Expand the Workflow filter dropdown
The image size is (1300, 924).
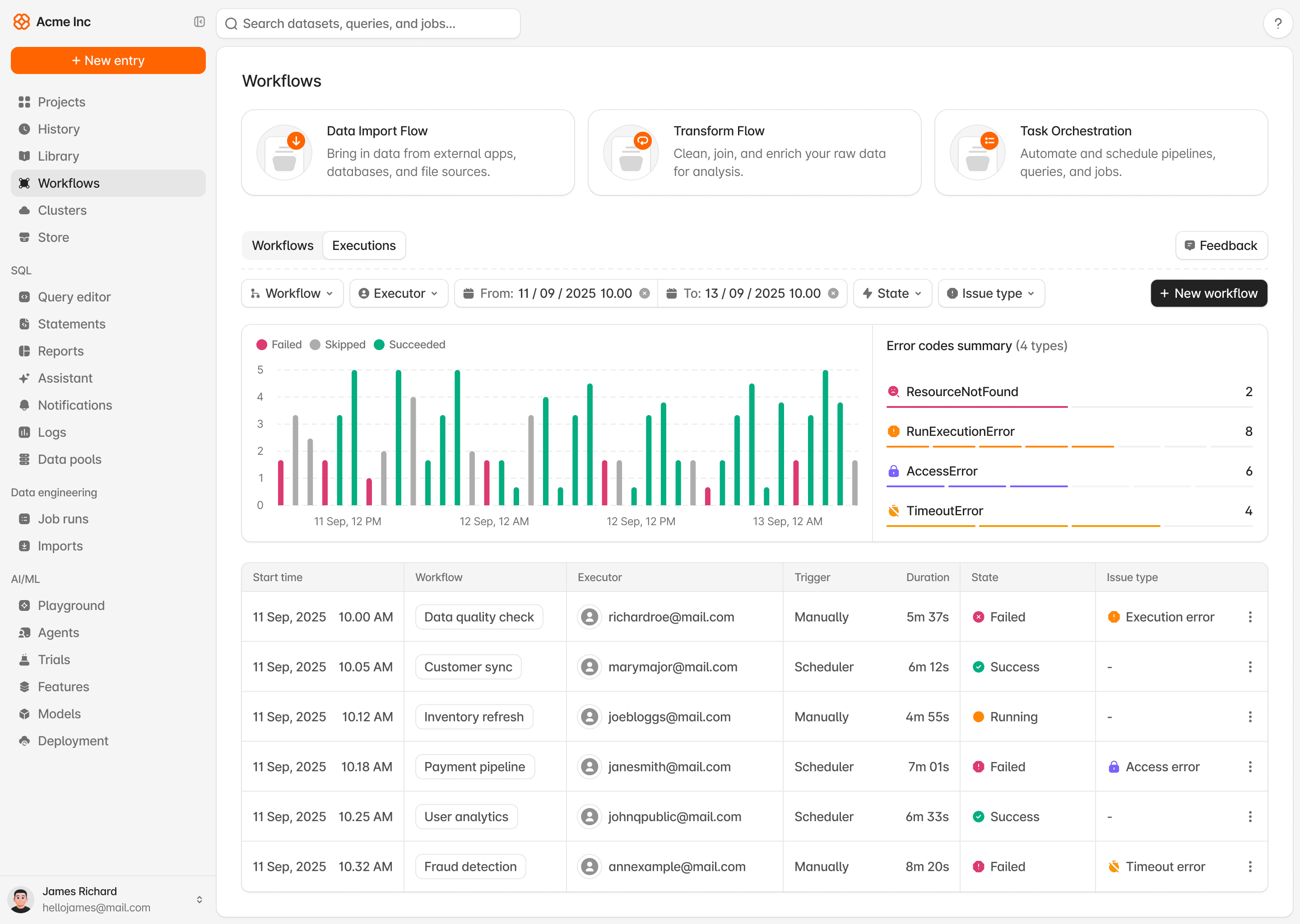coord(292,293)
